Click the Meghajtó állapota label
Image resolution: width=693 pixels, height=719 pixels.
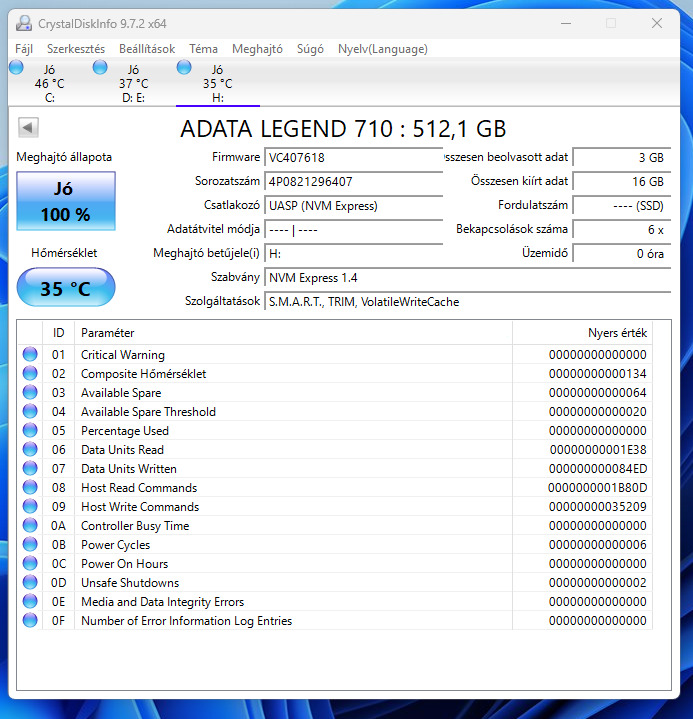click(x=64, y=157)
